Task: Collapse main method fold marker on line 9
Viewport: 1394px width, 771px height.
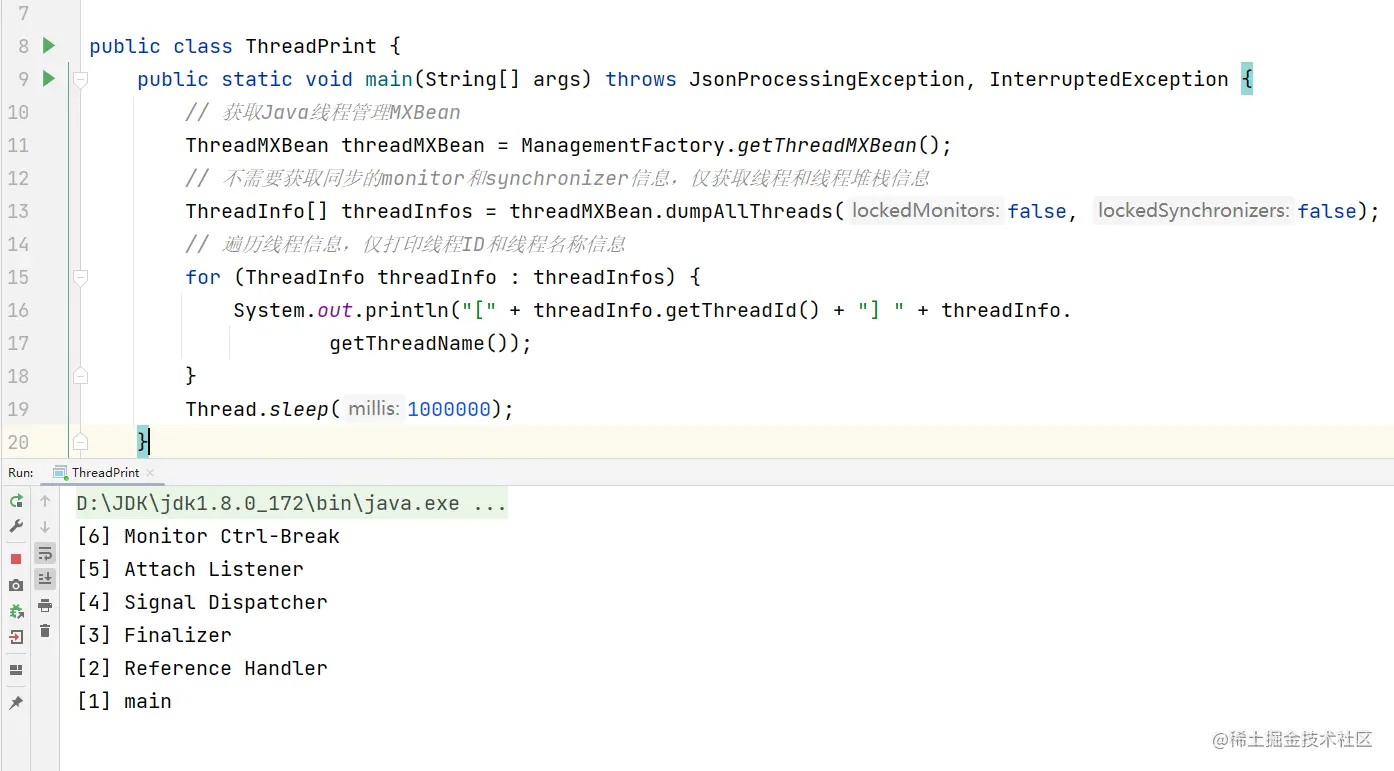Action: pos(81,78)
